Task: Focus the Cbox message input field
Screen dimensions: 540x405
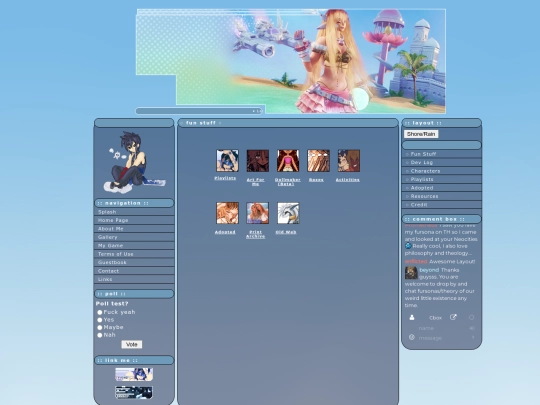Action: coord(443,338)
